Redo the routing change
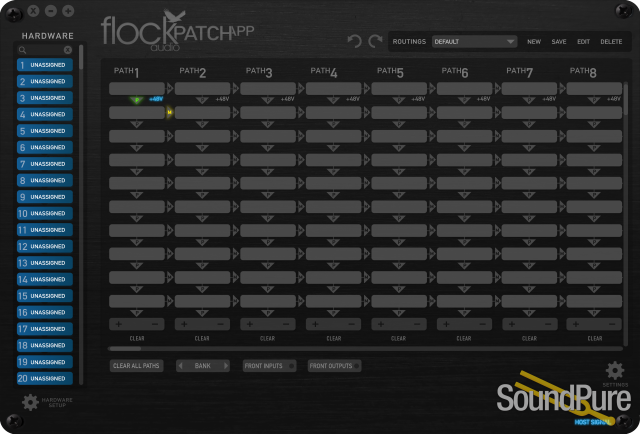 tap(375, 41)
